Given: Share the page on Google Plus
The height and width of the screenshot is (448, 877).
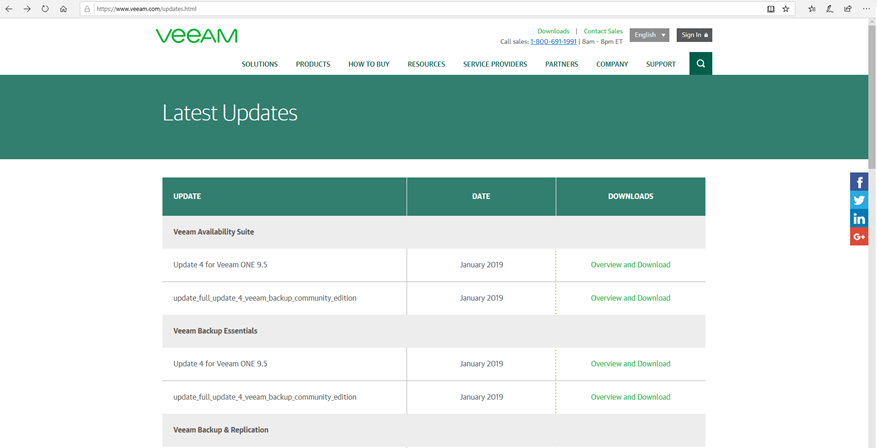Looking at the screenshot, I should coord(859,236).
